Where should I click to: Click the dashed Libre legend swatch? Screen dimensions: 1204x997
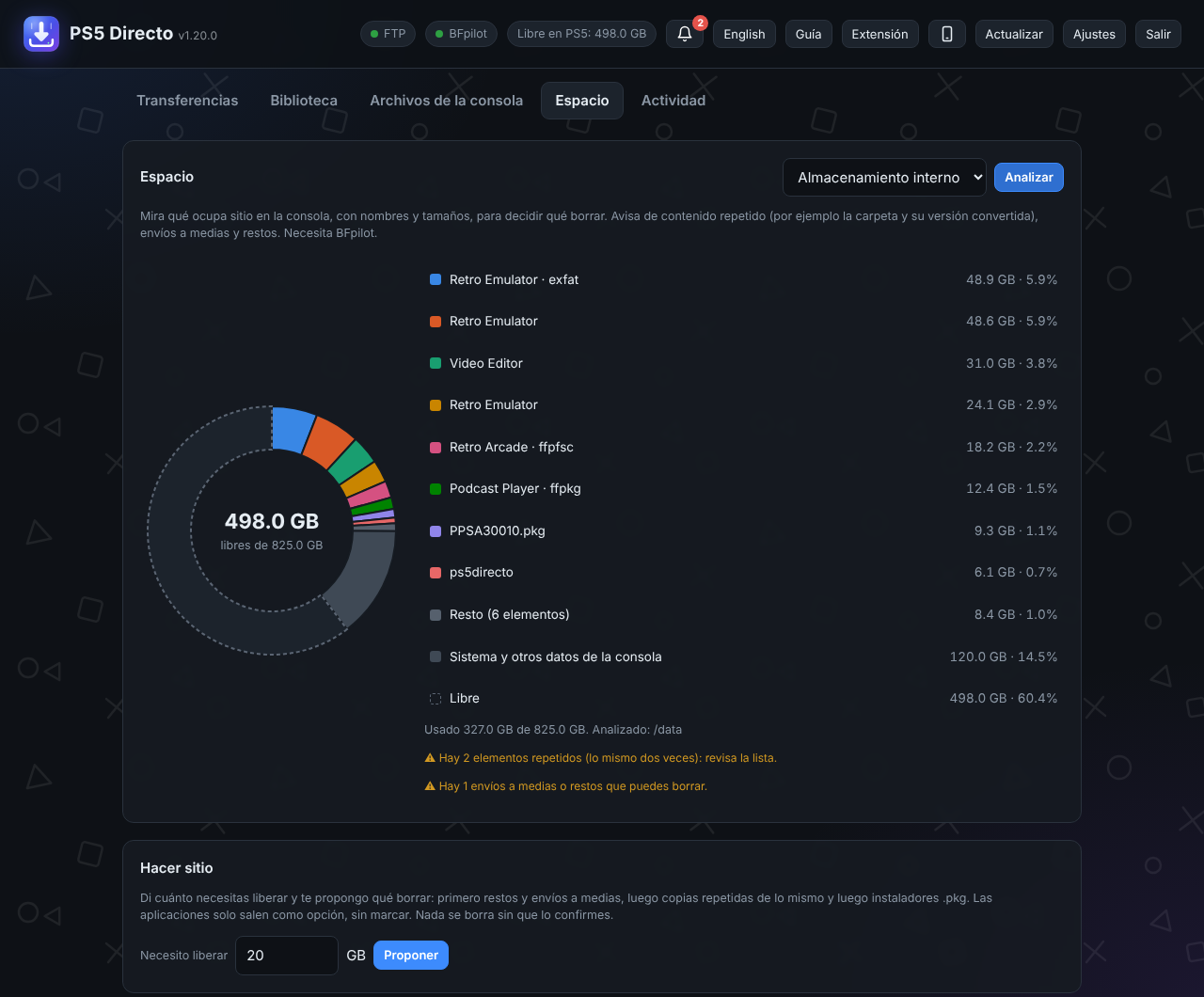tap(436, 698)
